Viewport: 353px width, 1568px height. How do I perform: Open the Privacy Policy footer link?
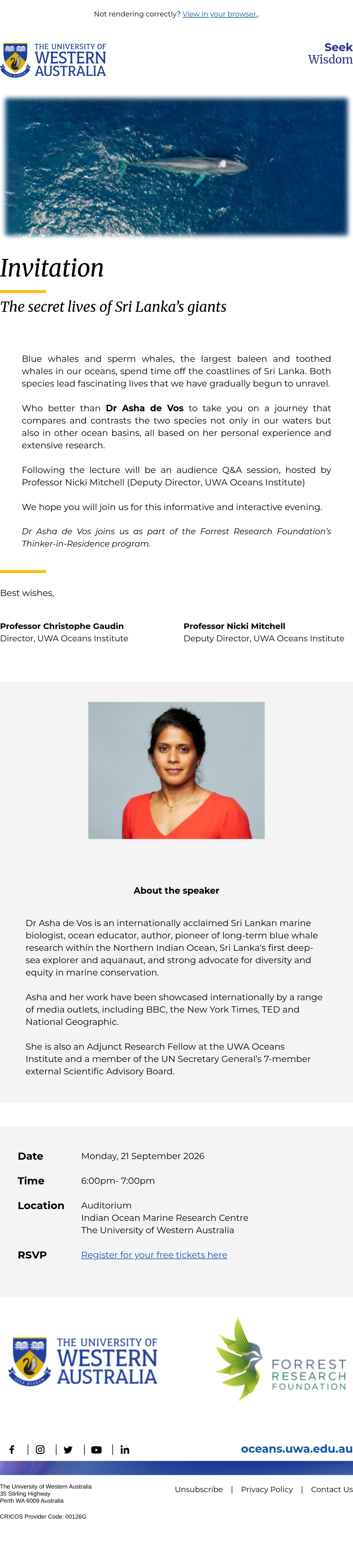(267, 1489)
